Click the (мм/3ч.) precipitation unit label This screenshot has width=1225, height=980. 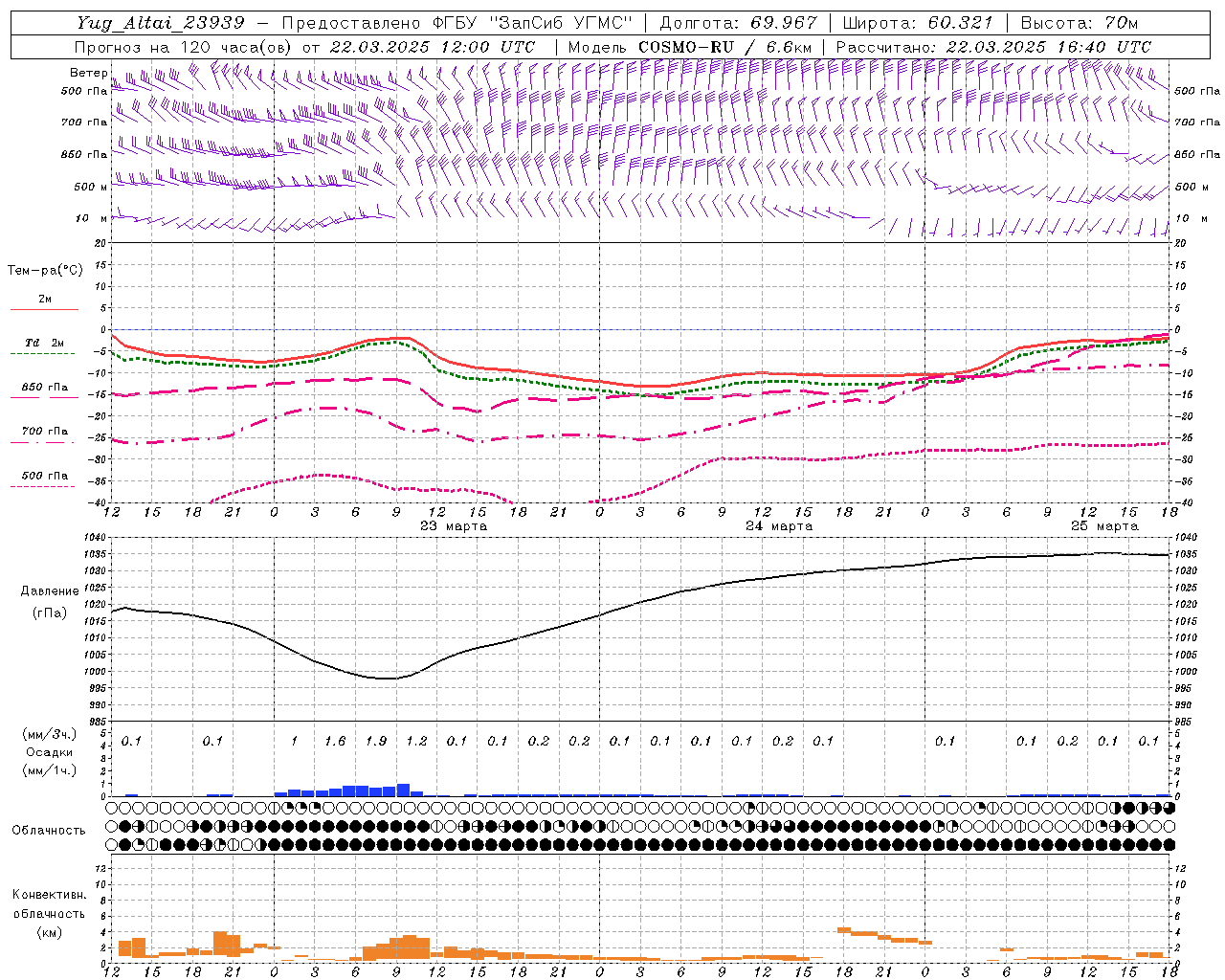50,734
